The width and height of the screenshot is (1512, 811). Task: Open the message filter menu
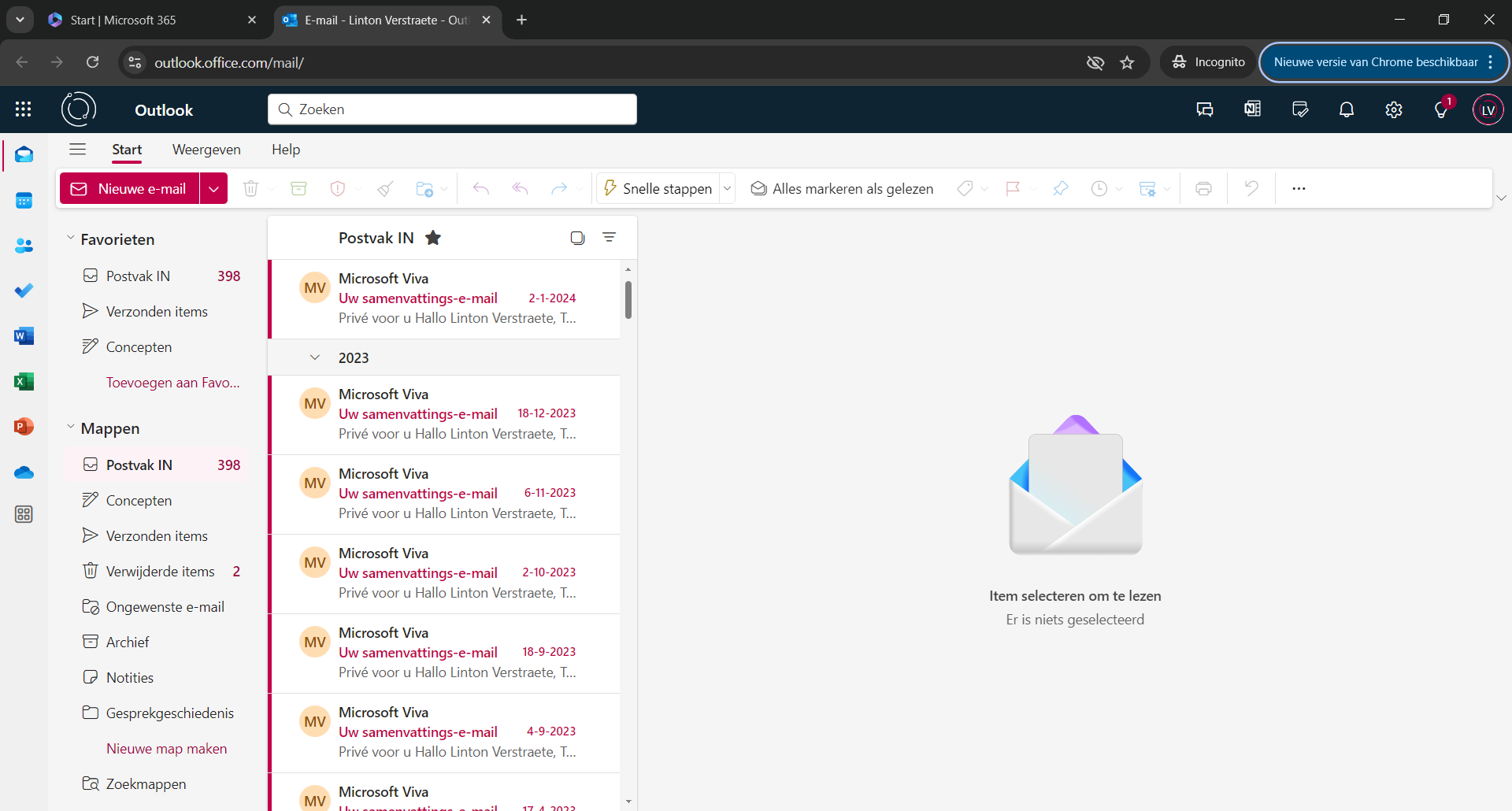[x=609, y=237]
